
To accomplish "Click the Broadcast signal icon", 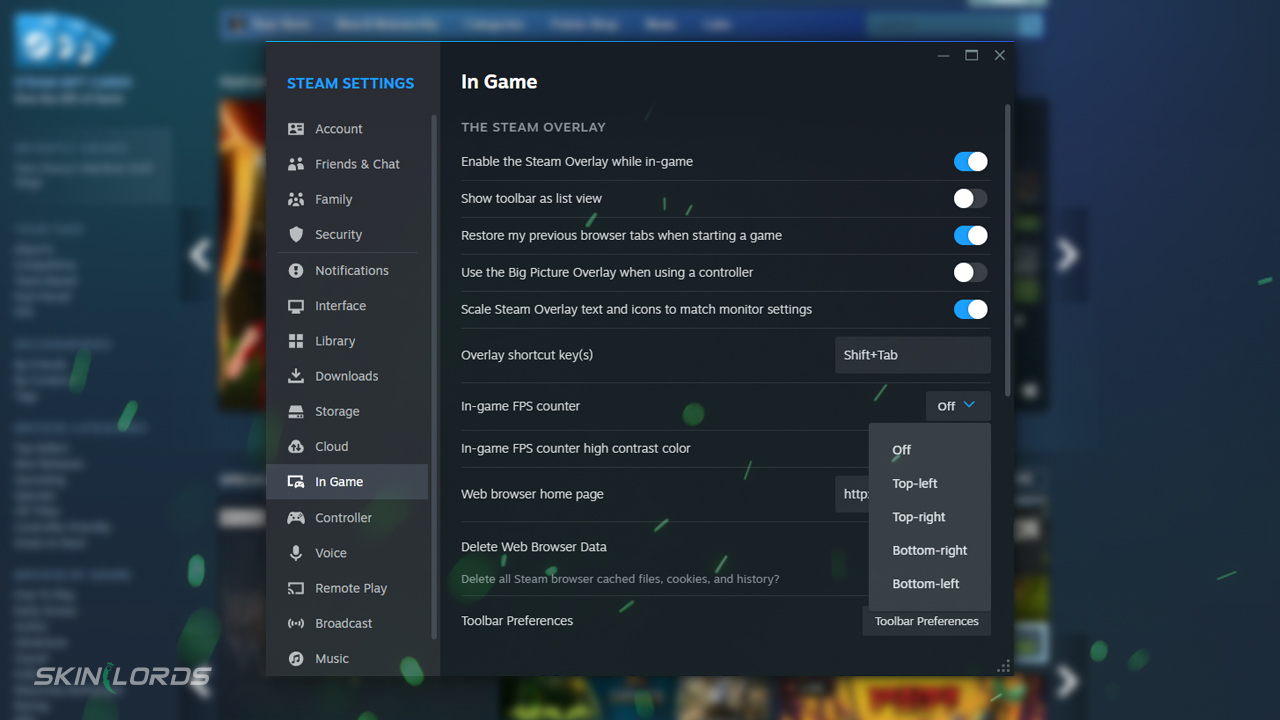I will tap(296, 623).
